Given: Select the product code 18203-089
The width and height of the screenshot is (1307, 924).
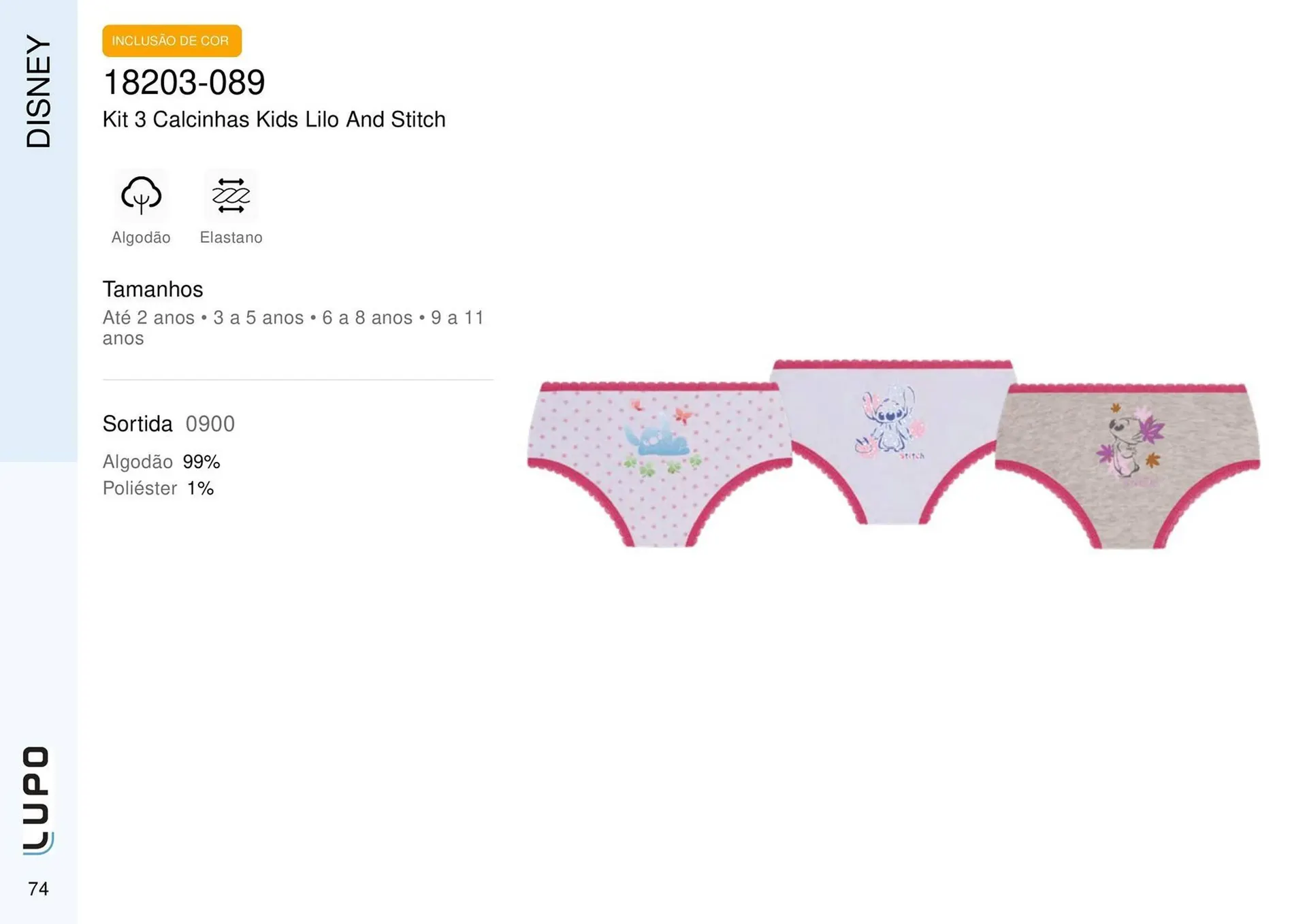Looking at the screenshot, I should 184,82.
